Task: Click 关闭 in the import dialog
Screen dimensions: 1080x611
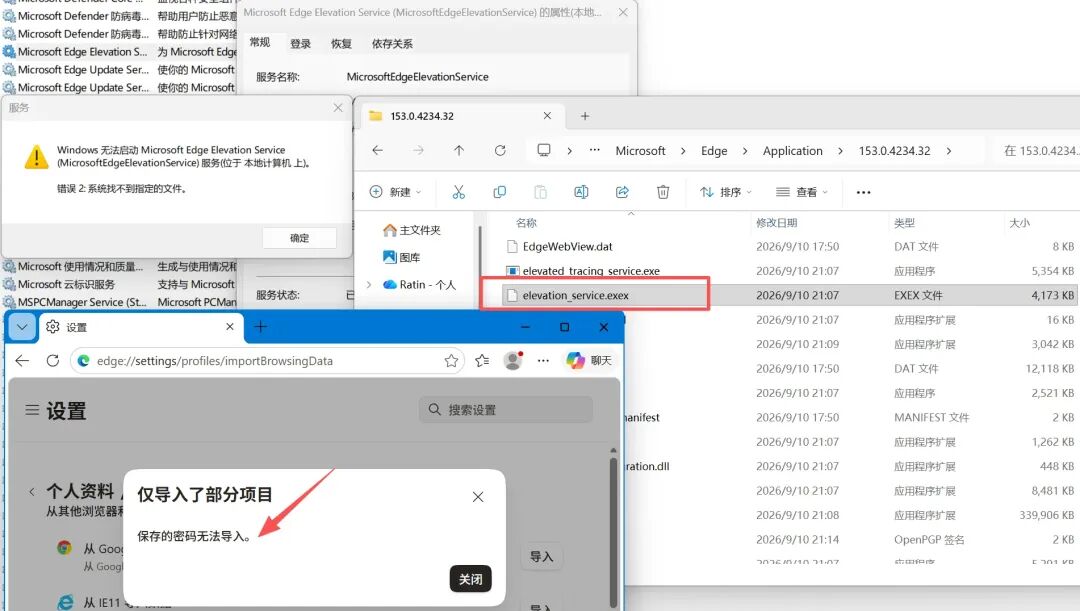Action: click(x=470, y=579)
